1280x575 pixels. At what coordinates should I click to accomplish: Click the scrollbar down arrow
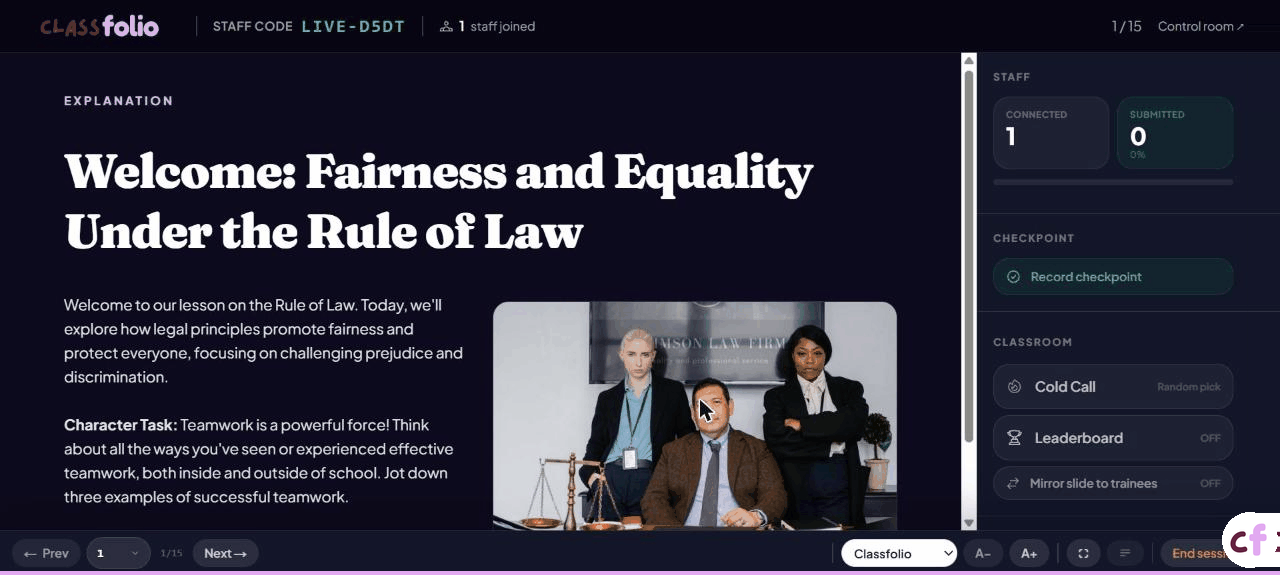tap(968, 523)
